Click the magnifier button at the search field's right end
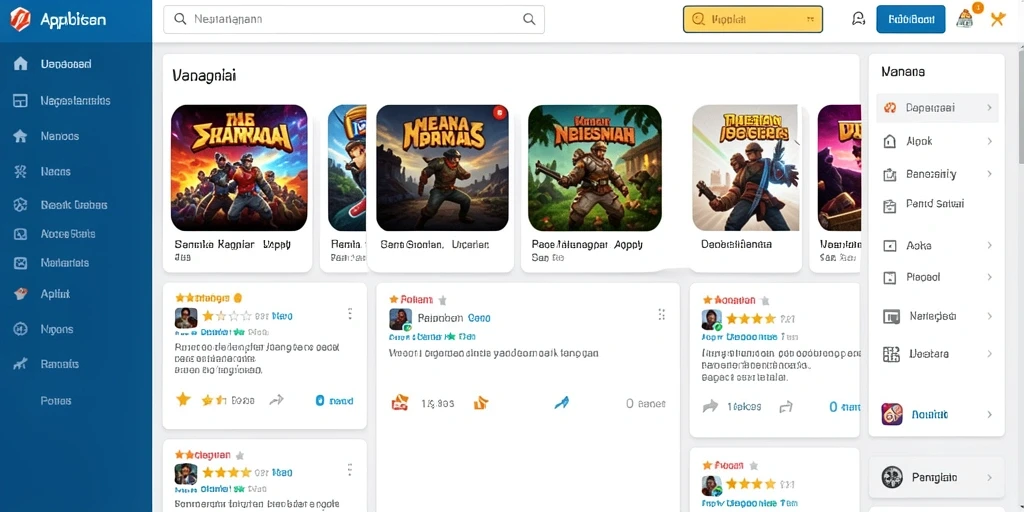The height and width of the screenshot is (512, 1024). 529,20
